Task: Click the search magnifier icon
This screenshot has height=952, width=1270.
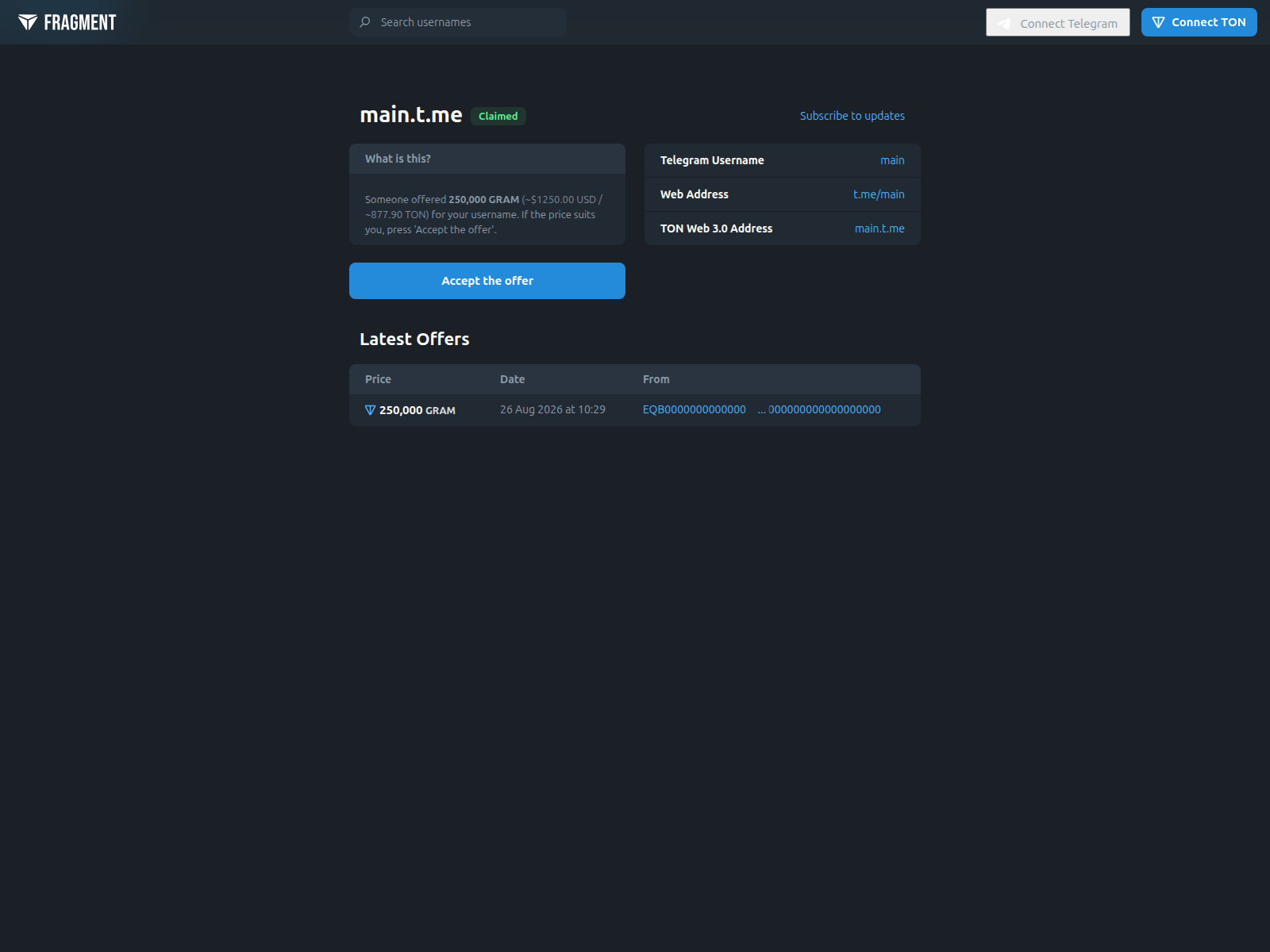Action: click(x=365, y=22)
